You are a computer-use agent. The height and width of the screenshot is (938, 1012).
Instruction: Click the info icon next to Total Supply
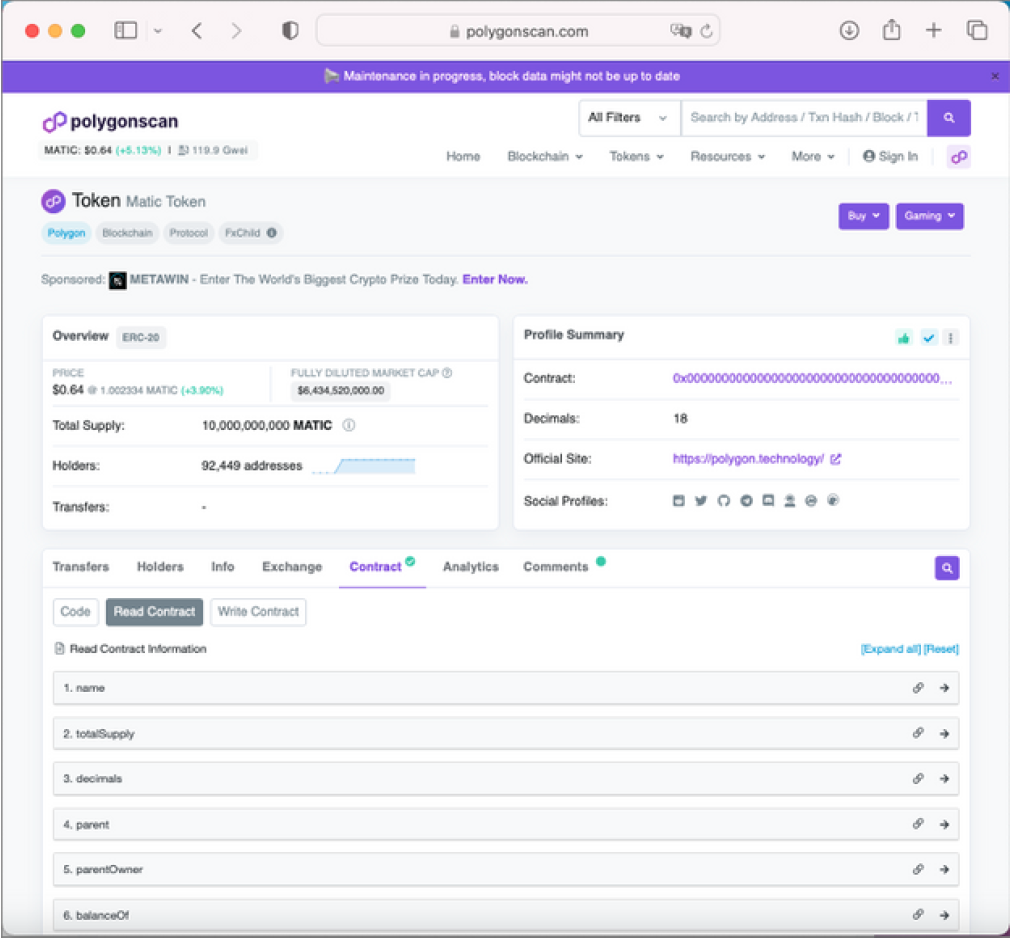[349, 425]
